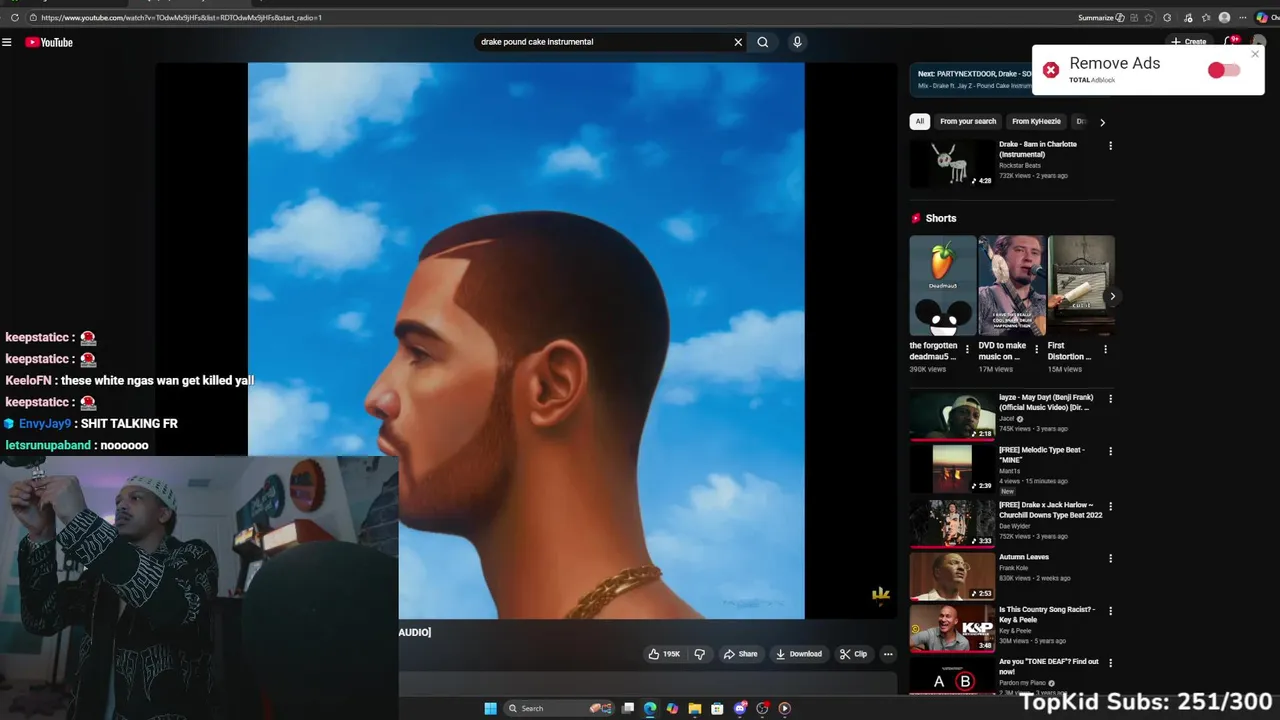Open options for 8am in Charlotte video
Image resolution: width=1280 pixels, height=720 pixels.
[1110, 146]
